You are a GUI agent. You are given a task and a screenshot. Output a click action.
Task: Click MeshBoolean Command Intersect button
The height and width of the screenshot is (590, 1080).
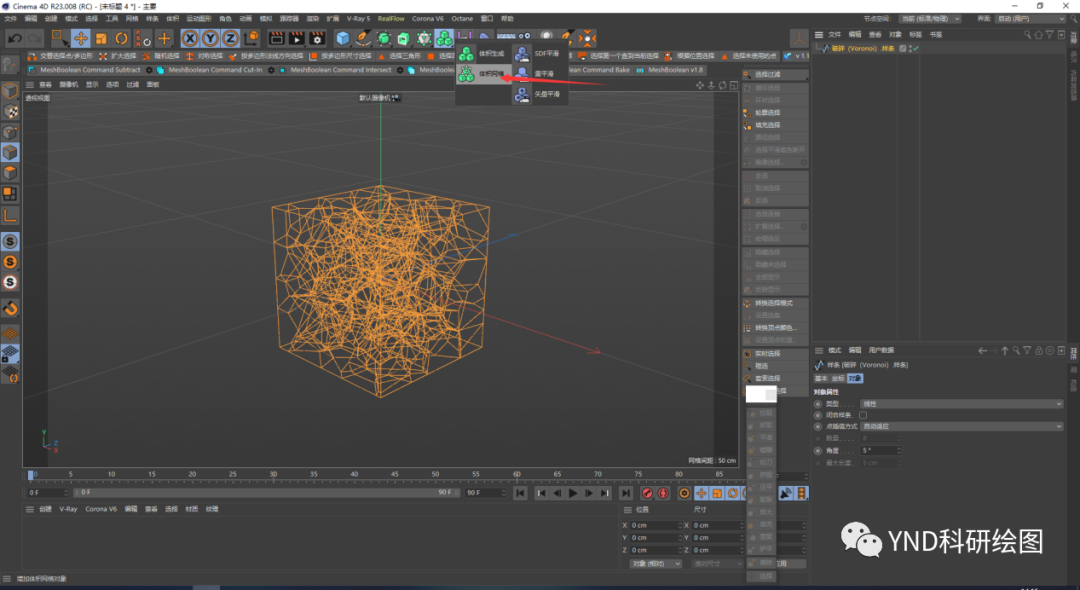tap(335, 70)
